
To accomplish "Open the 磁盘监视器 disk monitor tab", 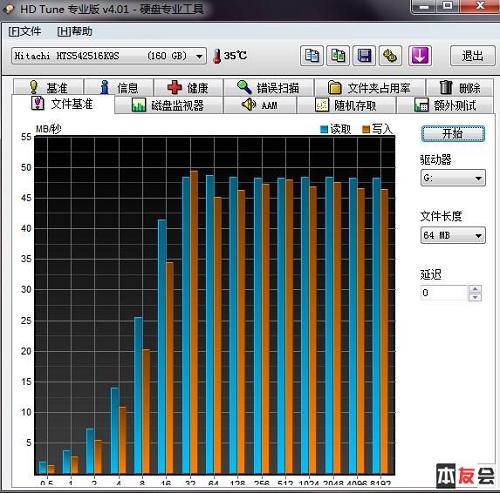I will (x=168, y=105).
